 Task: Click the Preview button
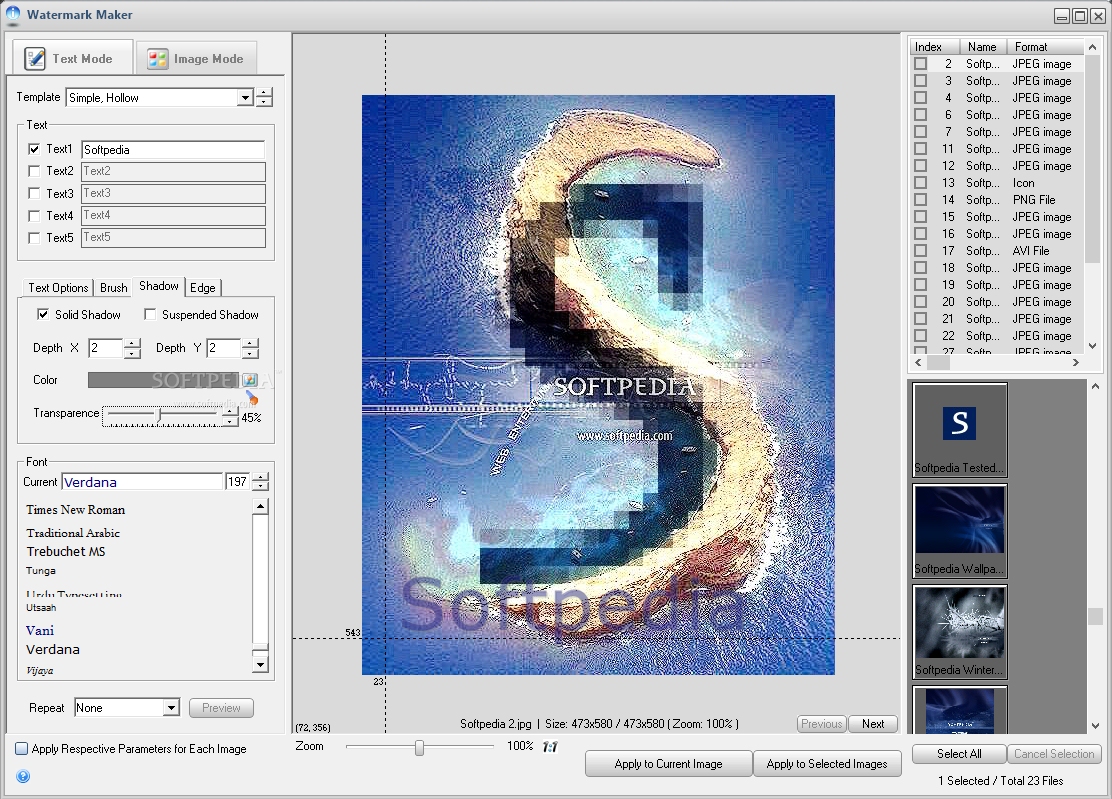click(x=221, y=708)
